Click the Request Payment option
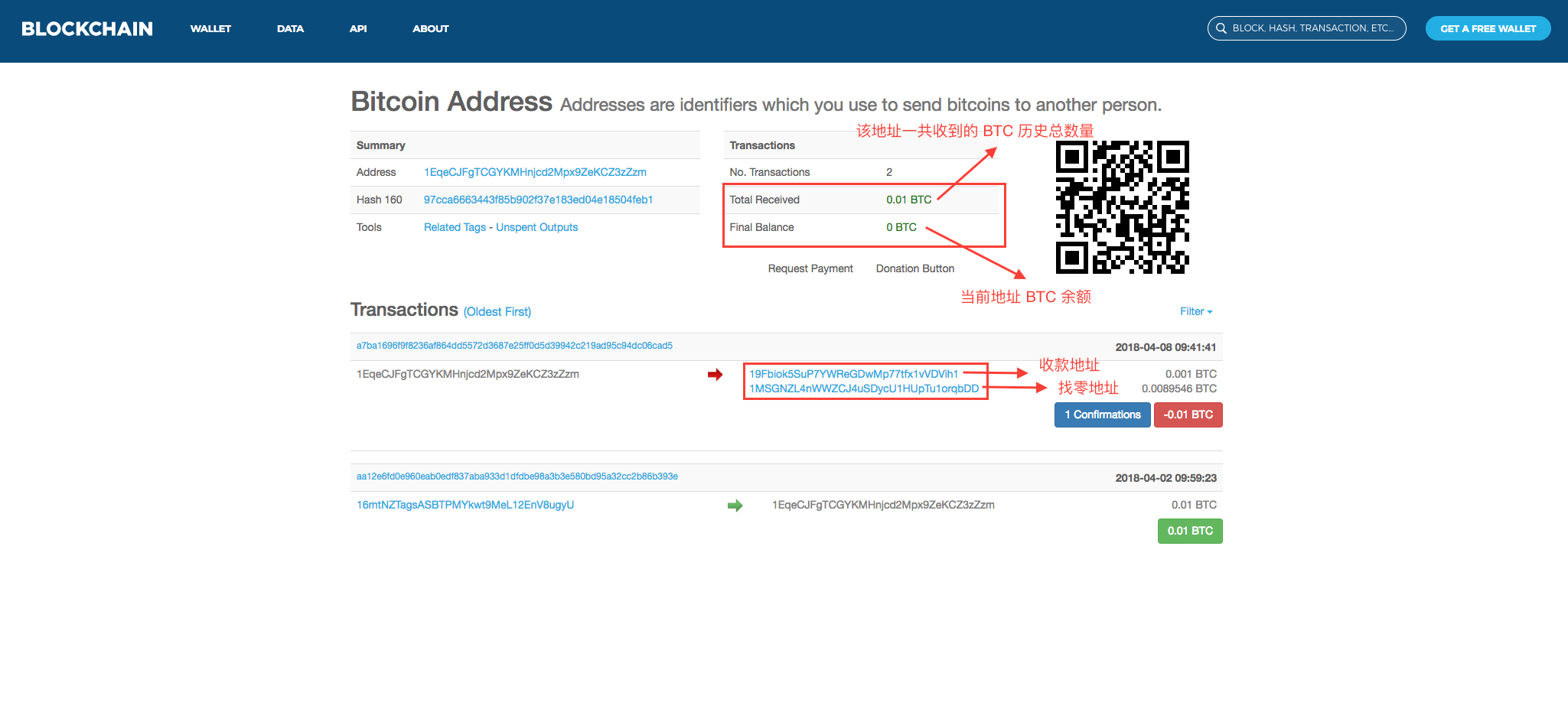This screenshot has height=725, width=1568. tap(810, 268)
